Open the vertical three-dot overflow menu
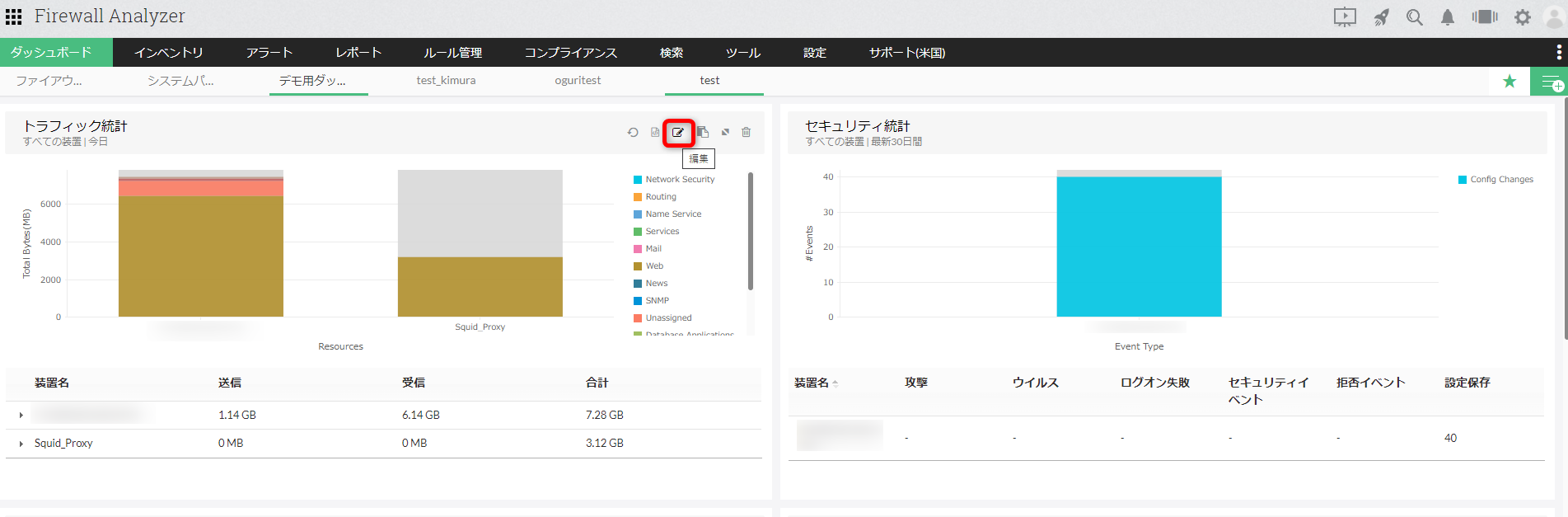Viewport: 1568px width, 517px height. [1558, 52]
